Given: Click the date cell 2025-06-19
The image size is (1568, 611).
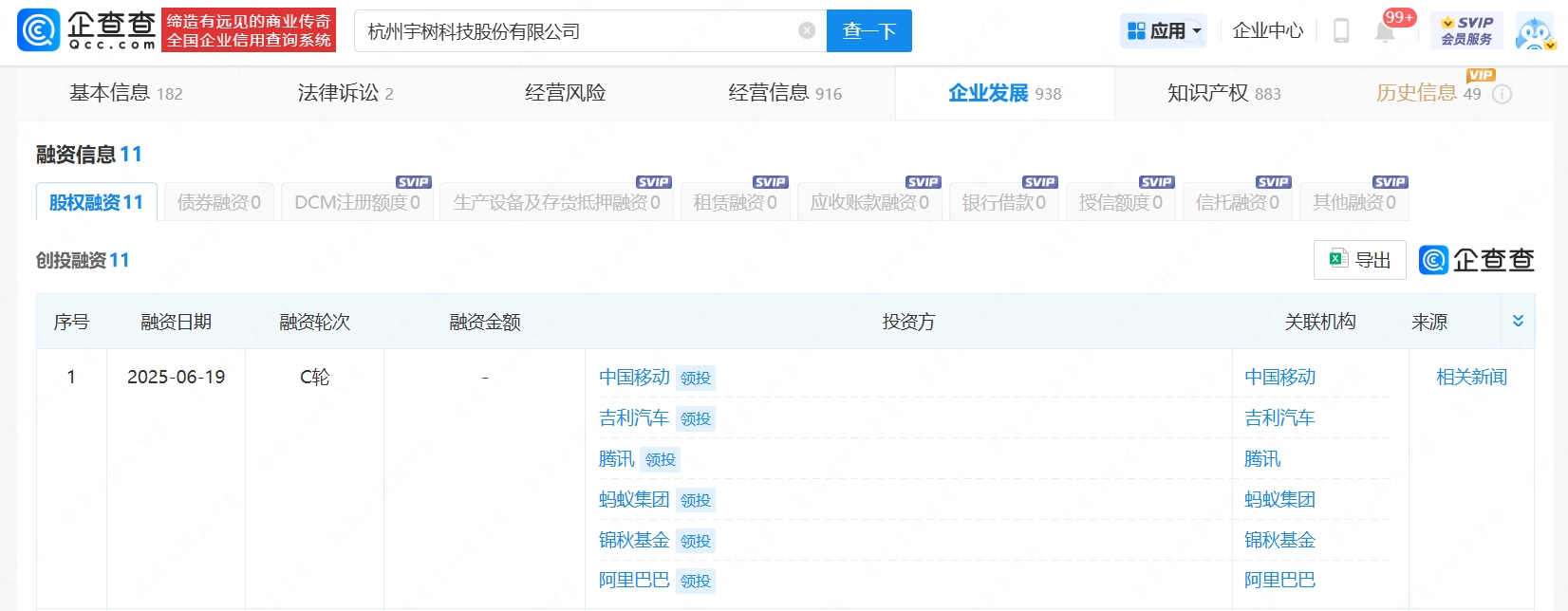Looking at the screenshot, I should [177, 377].
